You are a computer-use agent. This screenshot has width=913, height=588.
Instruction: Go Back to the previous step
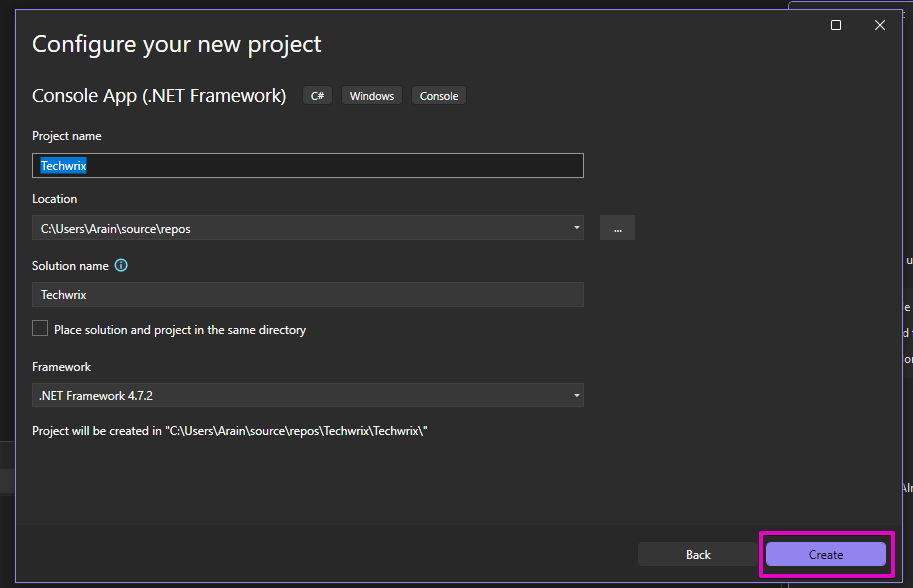pyautogui.click(x=698, y=554)
